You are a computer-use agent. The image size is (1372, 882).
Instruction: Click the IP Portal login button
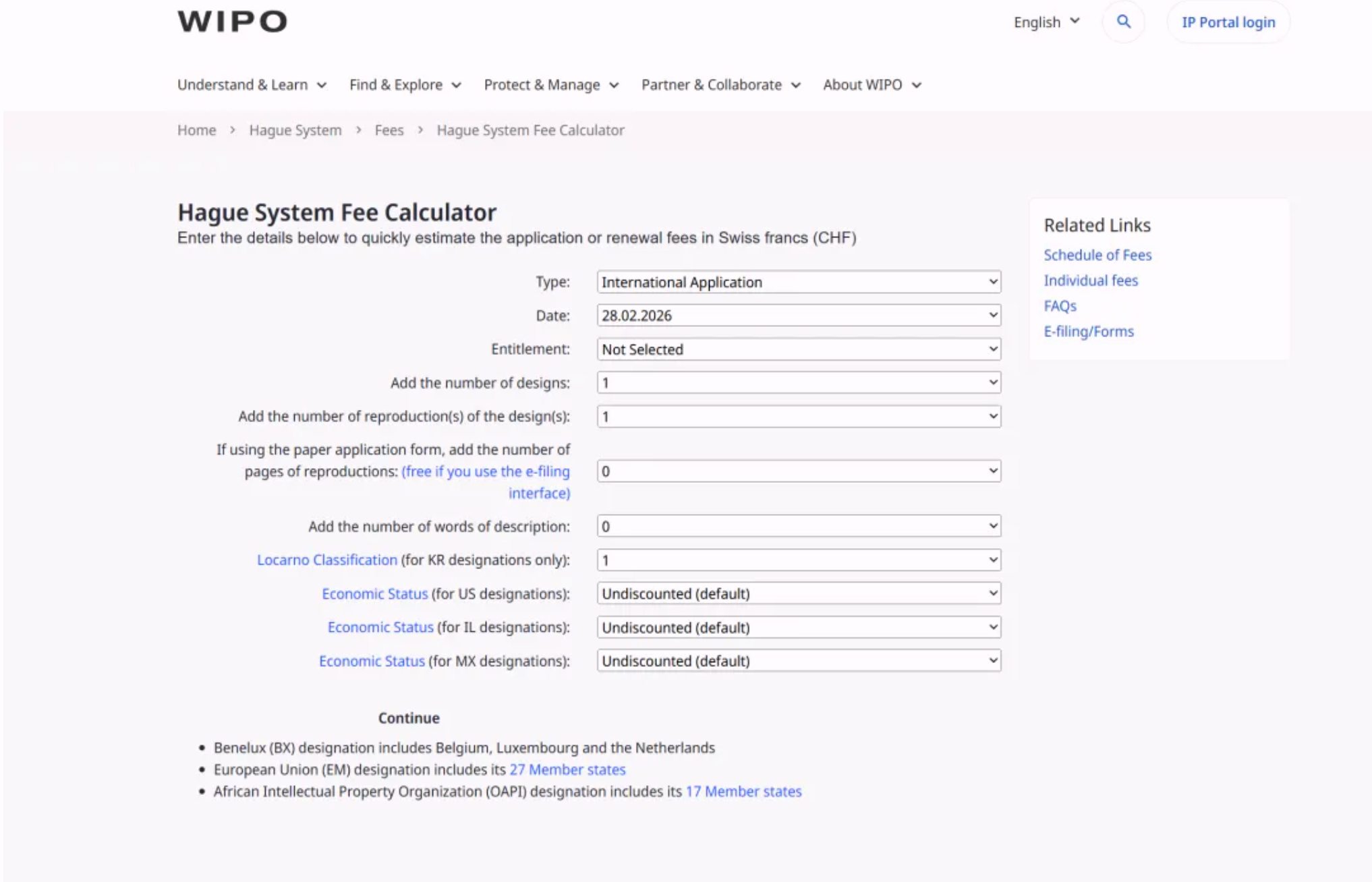coord(1228,22)
